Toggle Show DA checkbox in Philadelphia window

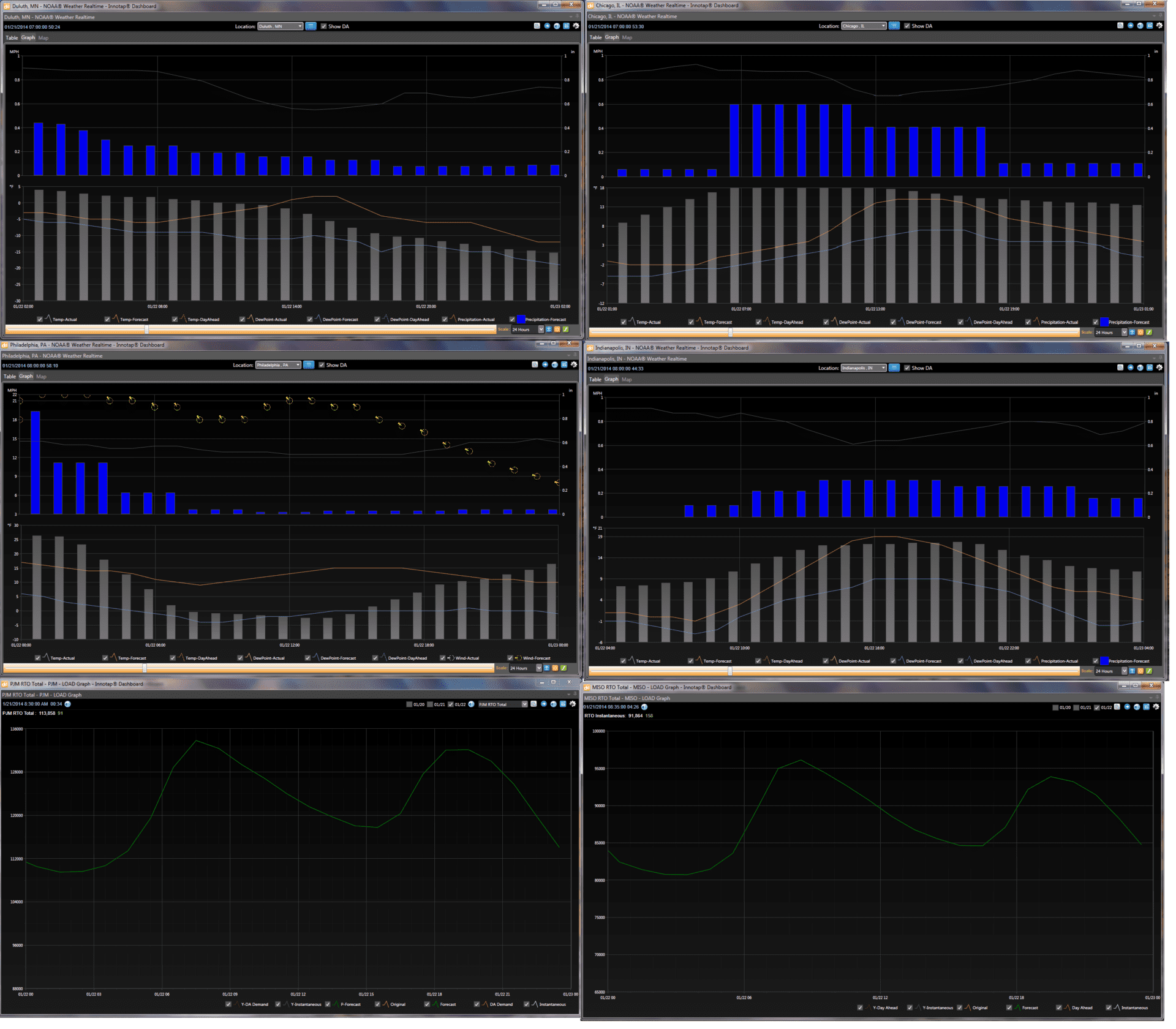(x=322, y=365)
